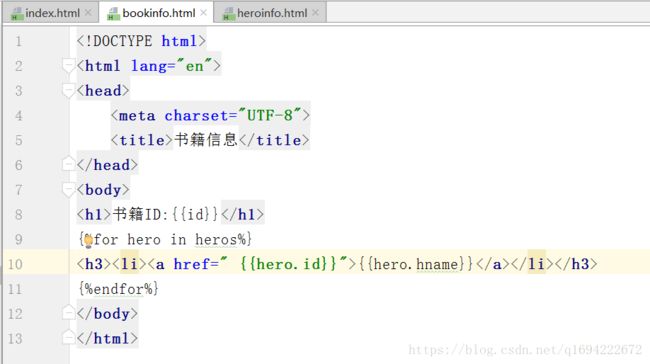Toggle the closing html fold marker on line 13
Screen dimensions: 650x364
[68, 338]
